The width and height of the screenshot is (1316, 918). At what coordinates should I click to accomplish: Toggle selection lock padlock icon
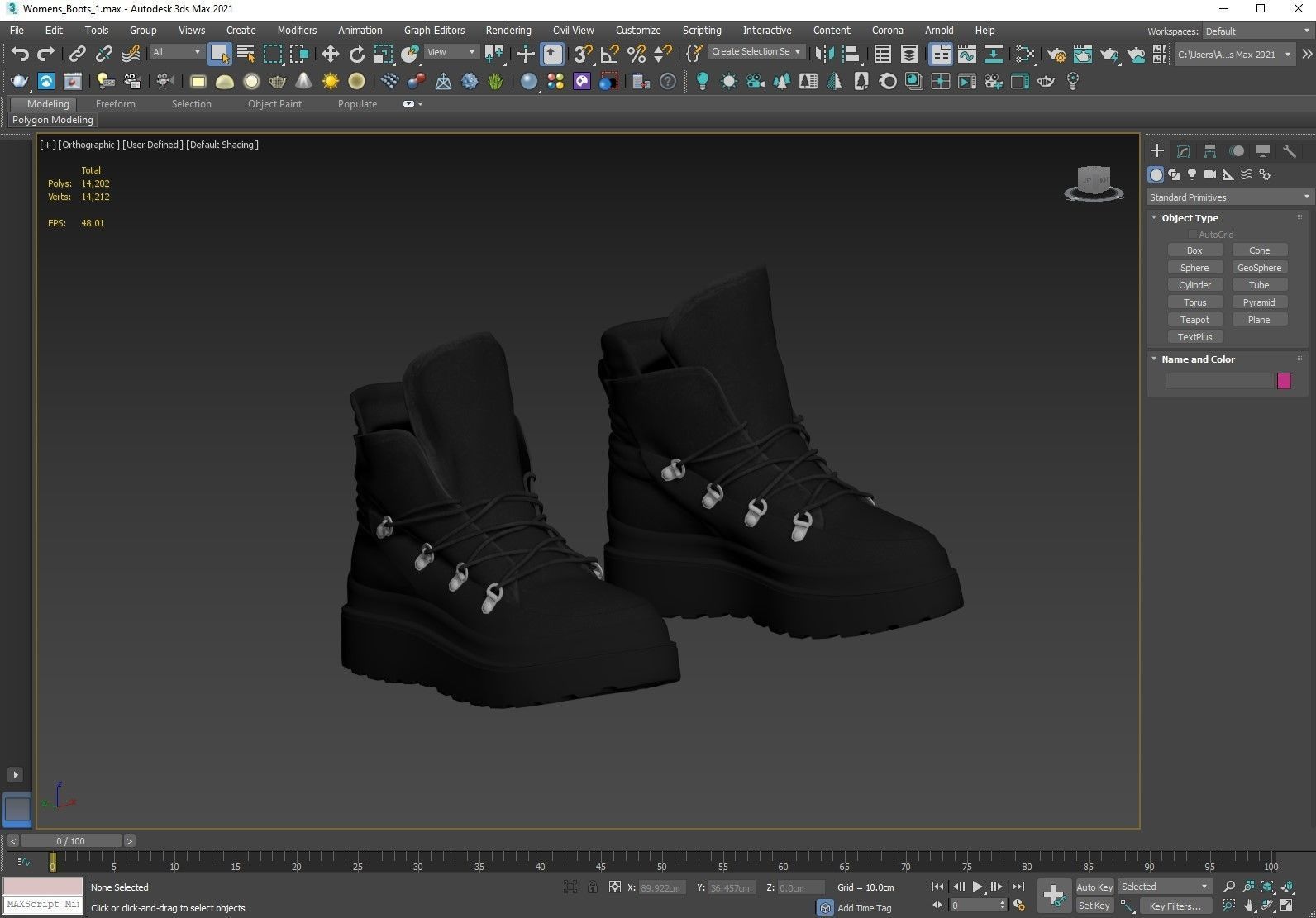[593, 887]
